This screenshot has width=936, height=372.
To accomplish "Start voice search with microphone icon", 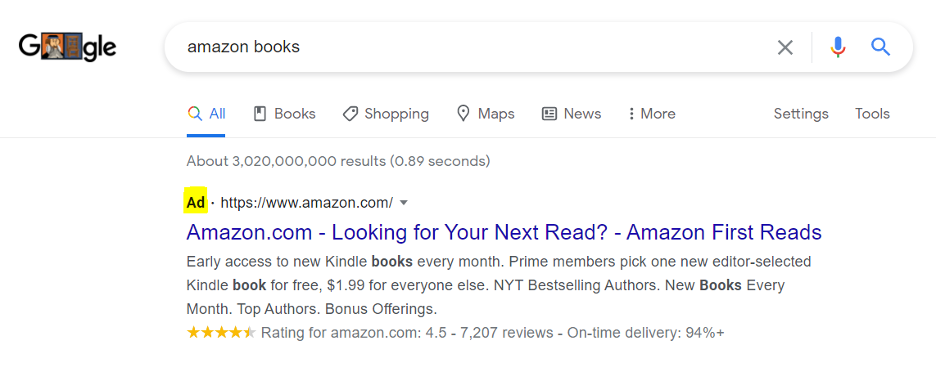I will tap(838, 47).
